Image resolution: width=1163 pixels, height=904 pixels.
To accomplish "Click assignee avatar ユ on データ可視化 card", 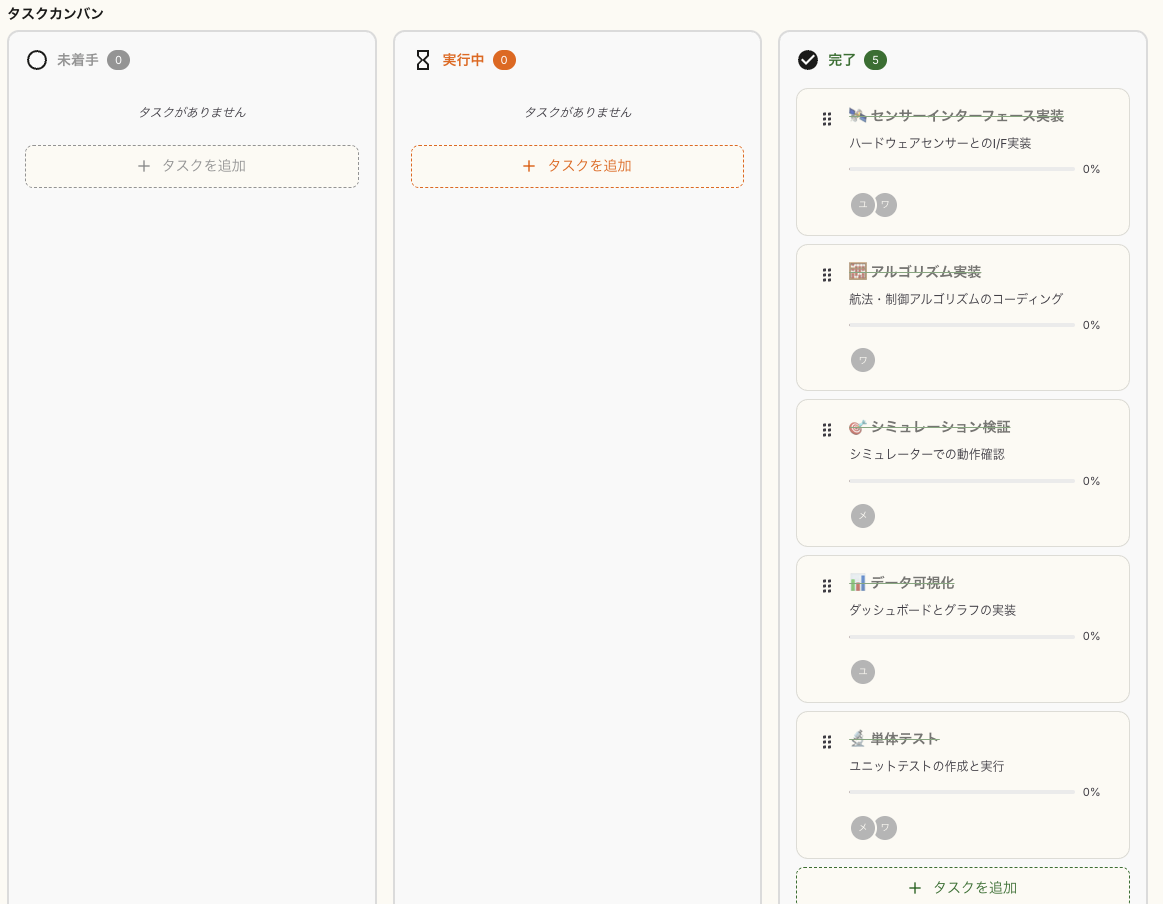I will 863,672.
